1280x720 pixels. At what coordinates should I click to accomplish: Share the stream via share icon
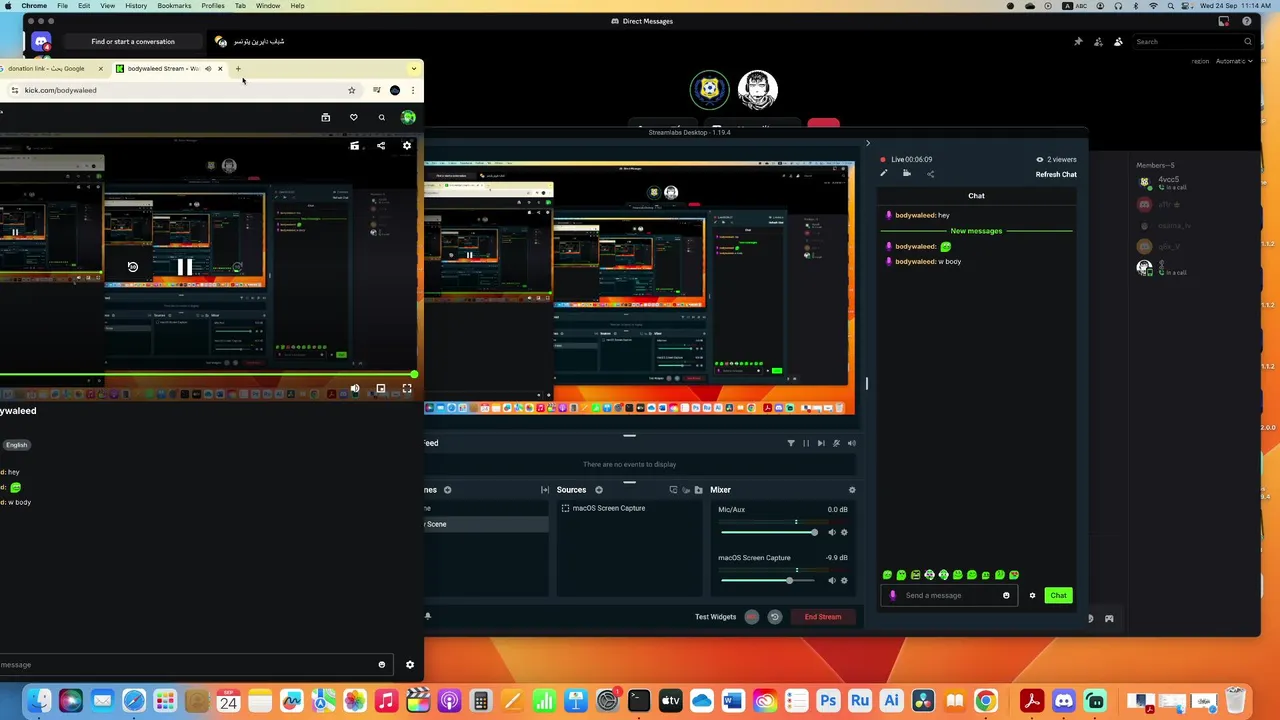pyautogui.click(x=930, y=174)
